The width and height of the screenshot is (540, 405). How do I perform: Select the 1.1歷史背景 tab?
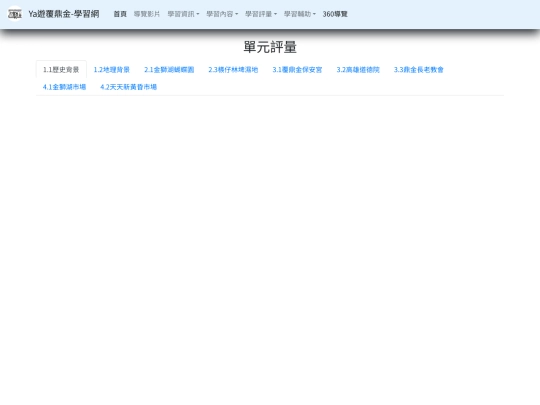click(x=61, y=70)
